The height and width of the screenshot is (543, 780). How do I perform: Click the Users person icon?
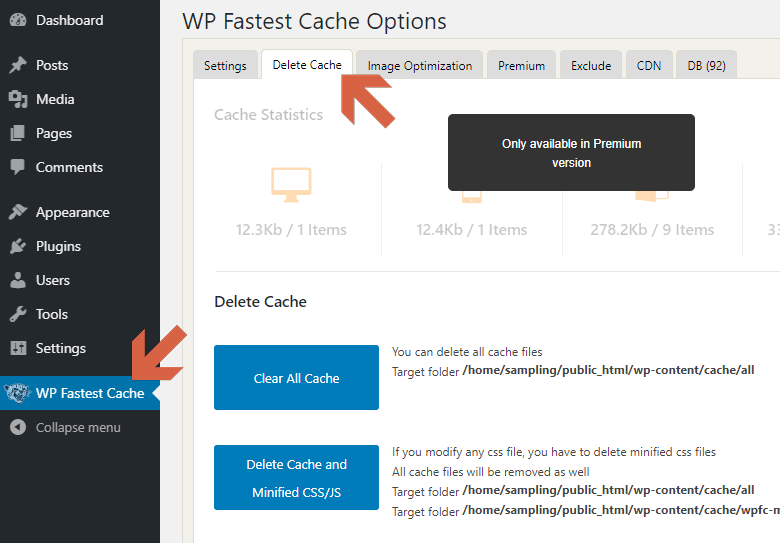18,280
